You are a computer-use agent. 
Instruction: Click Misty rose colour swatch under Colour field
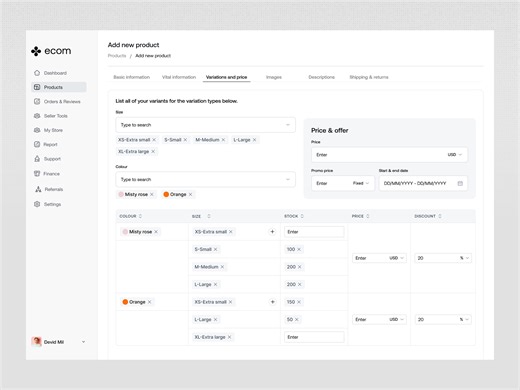click(121, 194)
